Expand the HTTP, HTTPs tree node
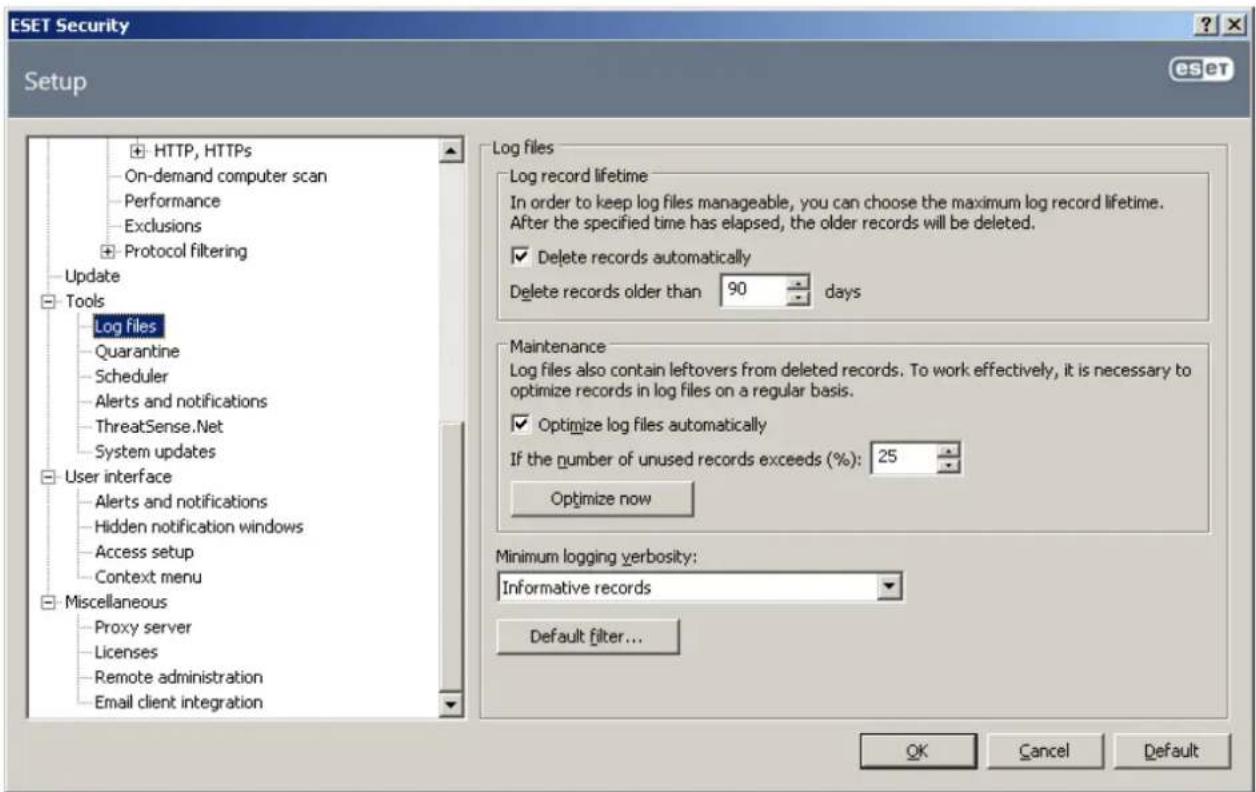The image size is (1256, 792). (138, 151)
